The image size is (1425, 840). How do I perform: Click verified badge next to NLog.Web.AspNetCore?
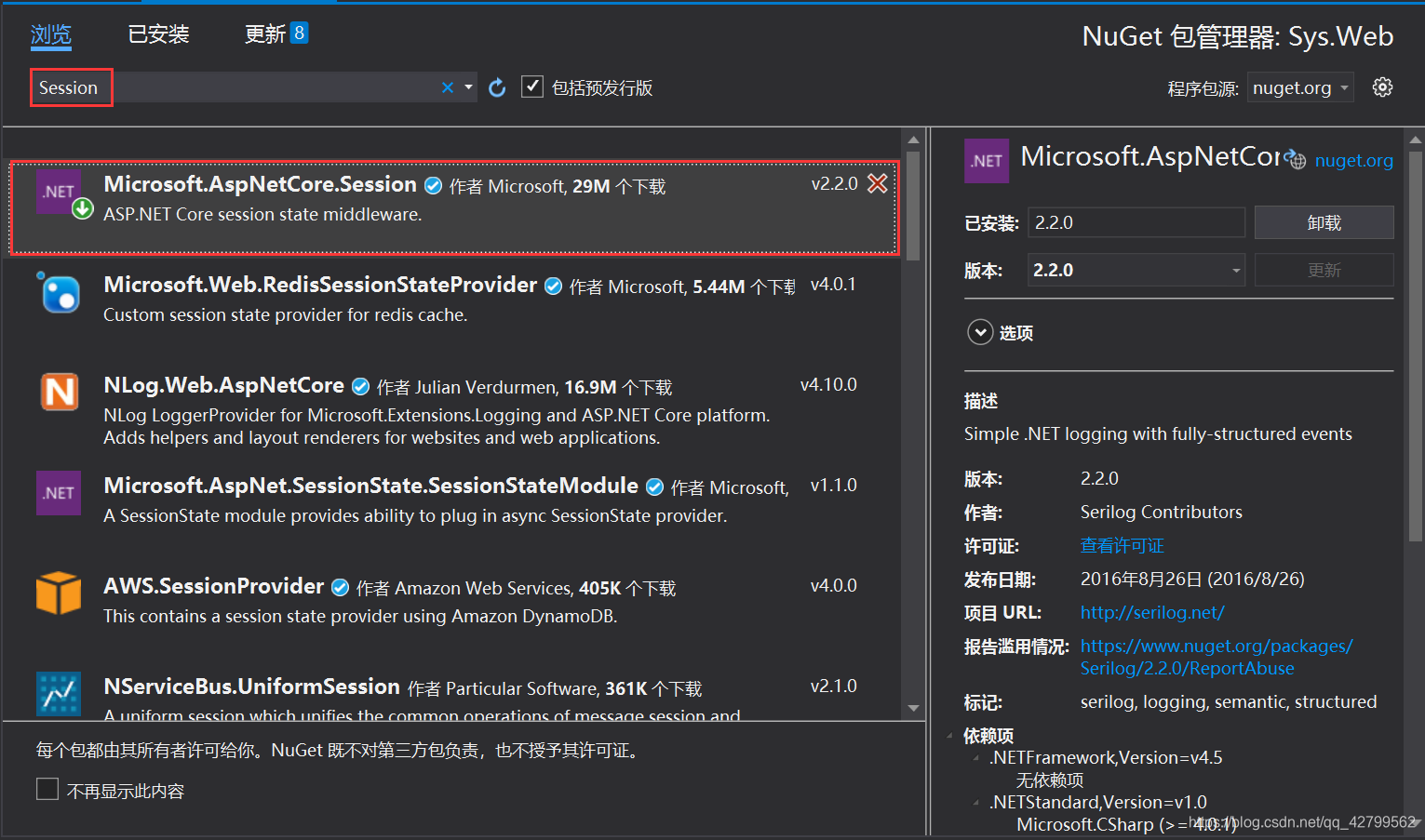coord(360,387)
